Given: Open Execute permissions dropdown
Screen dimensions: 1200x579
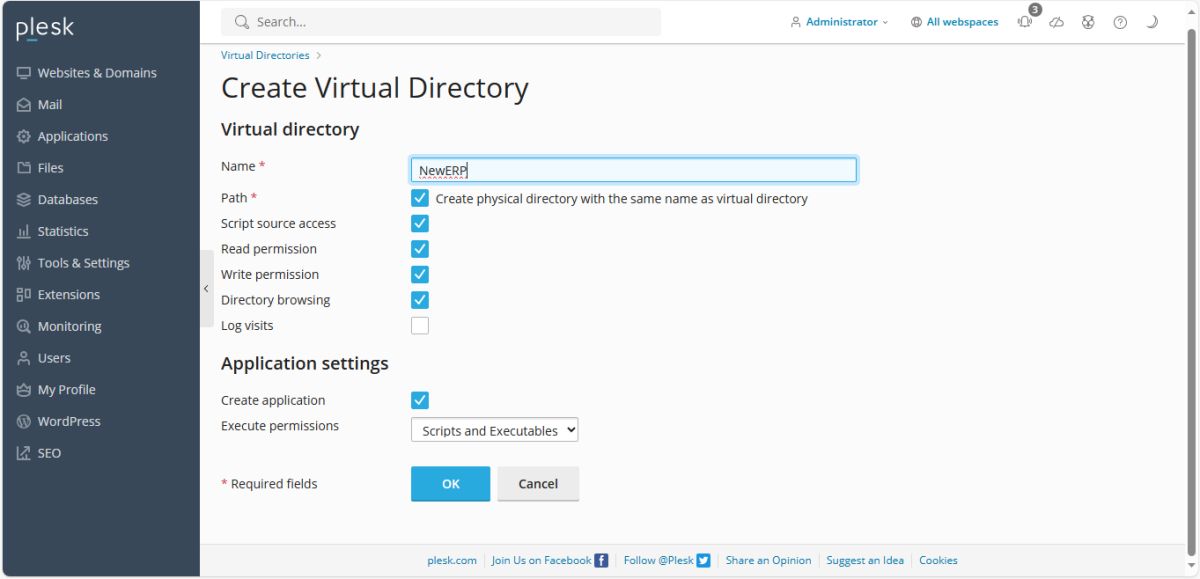Looking at the screenshot, I should pos(495,430).
